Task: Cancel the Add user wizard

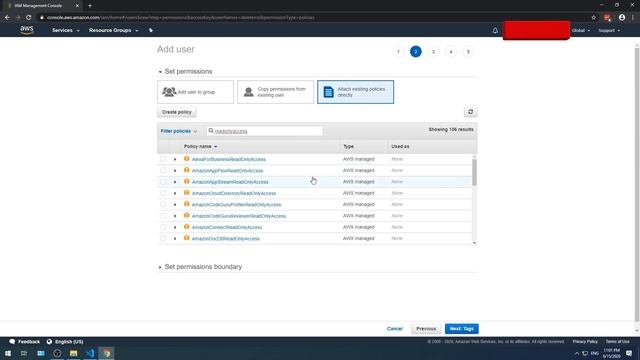Action: coord(395,329)
